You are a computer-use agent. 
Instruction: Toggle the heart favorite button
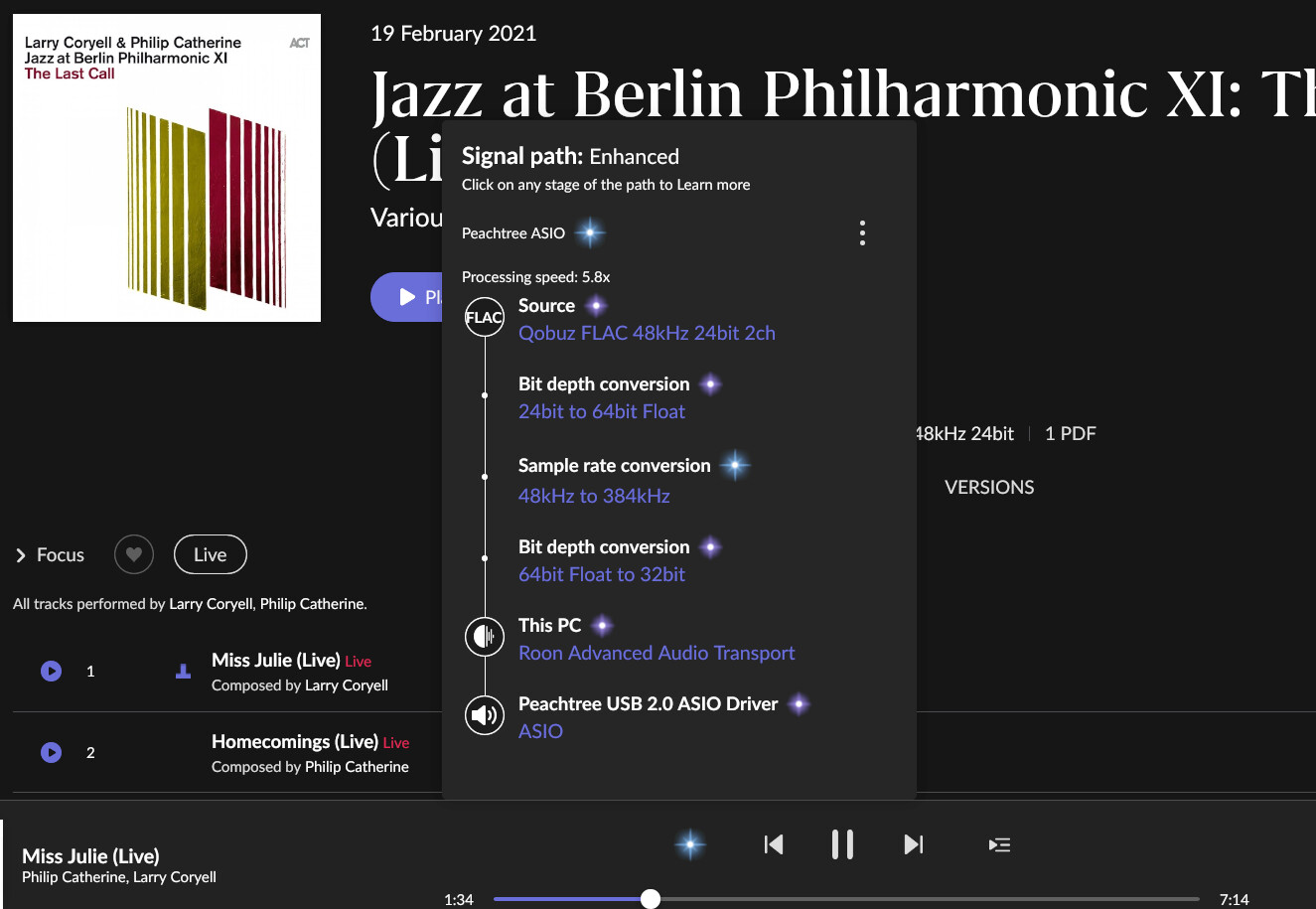point(134,554)
